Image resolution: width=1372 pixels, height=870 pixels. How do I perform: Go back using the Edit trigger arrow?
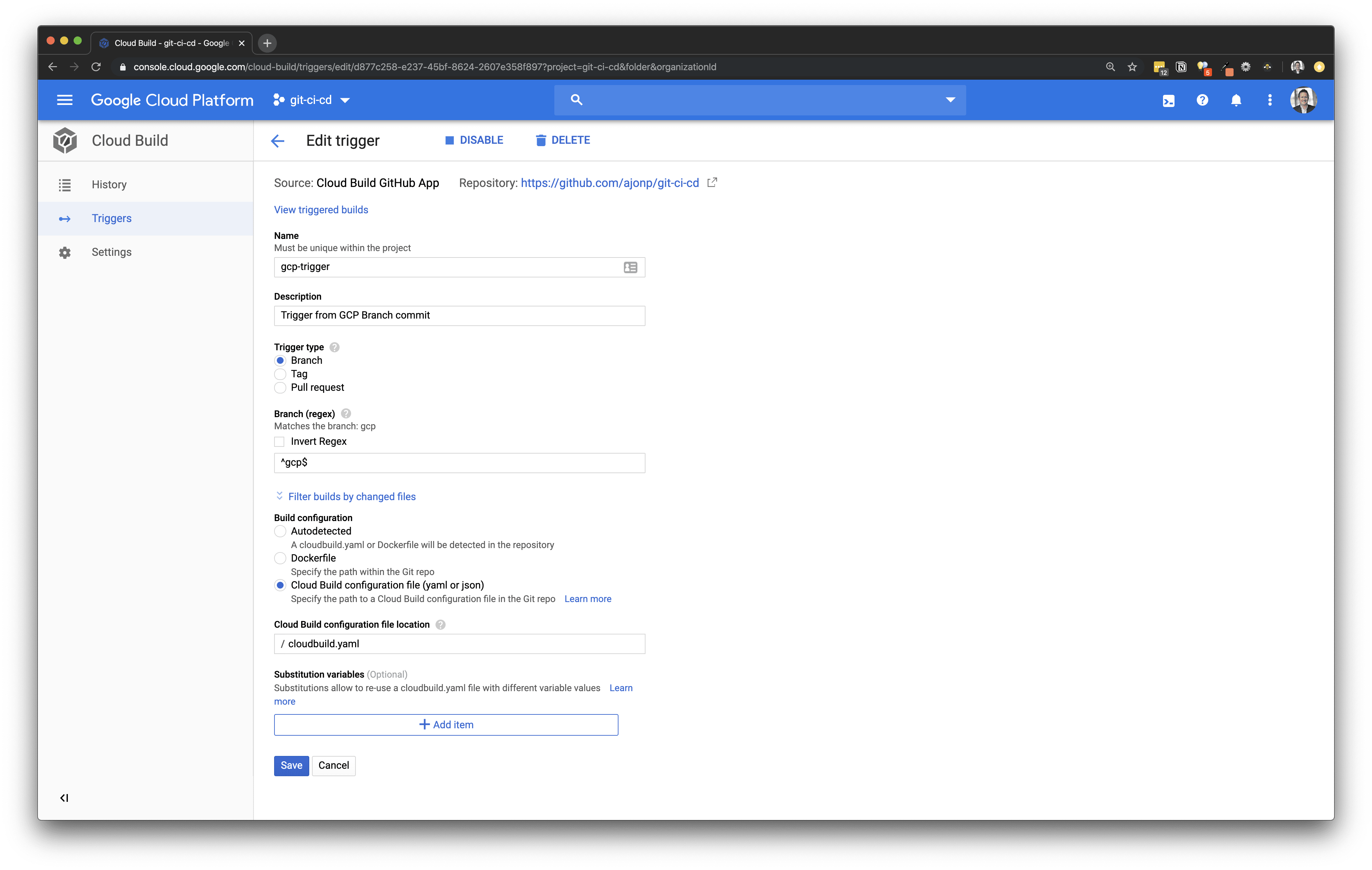[x=278, y=141]
